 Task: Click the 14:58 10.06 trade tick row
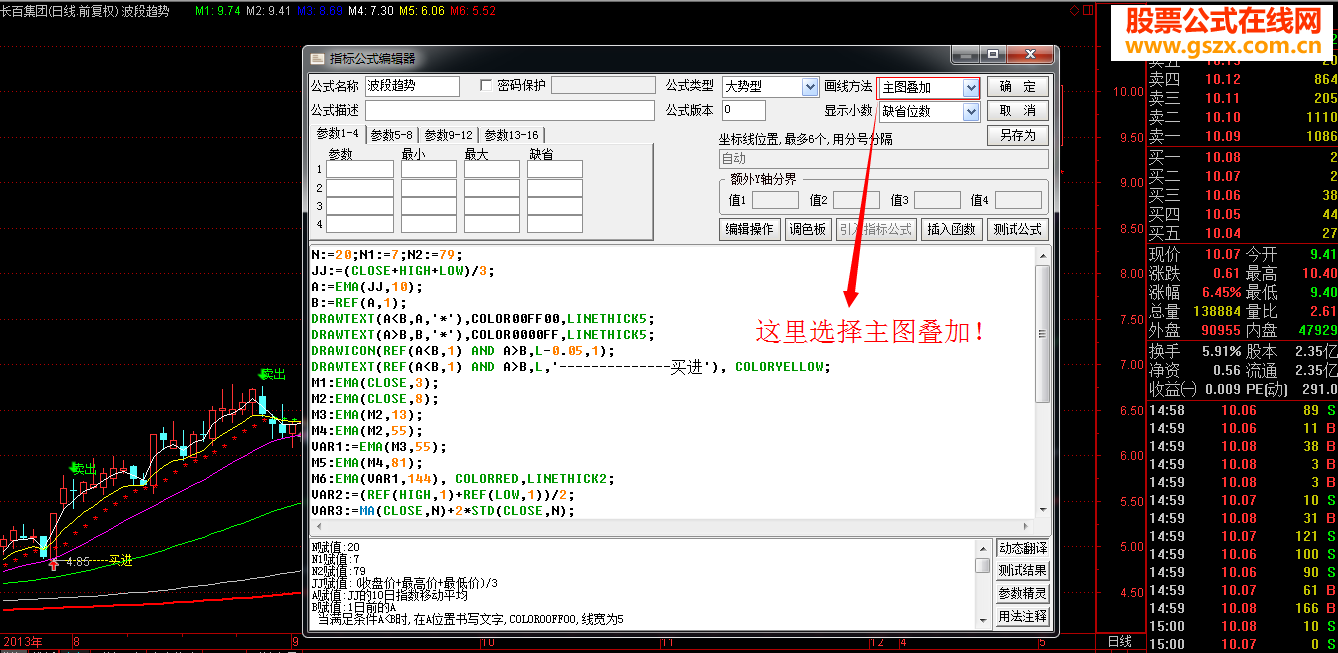(1242, 410)
